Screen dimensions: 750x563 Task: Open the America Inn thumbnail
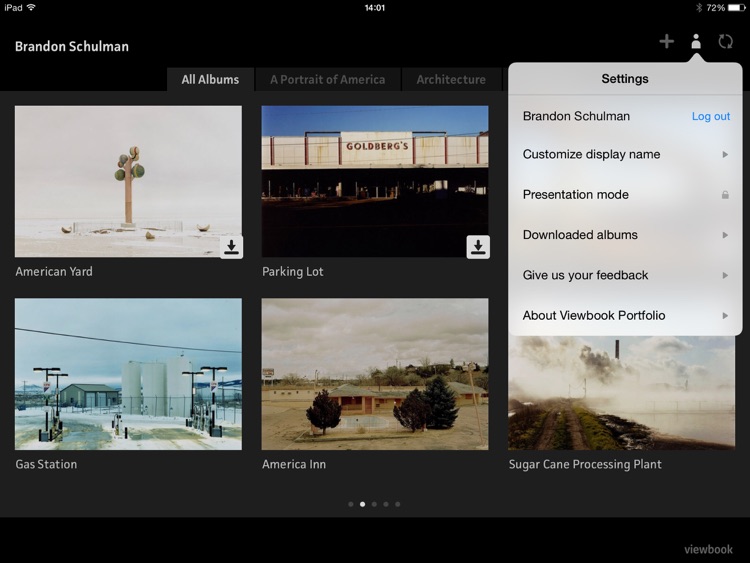click(x=375, y=374)
